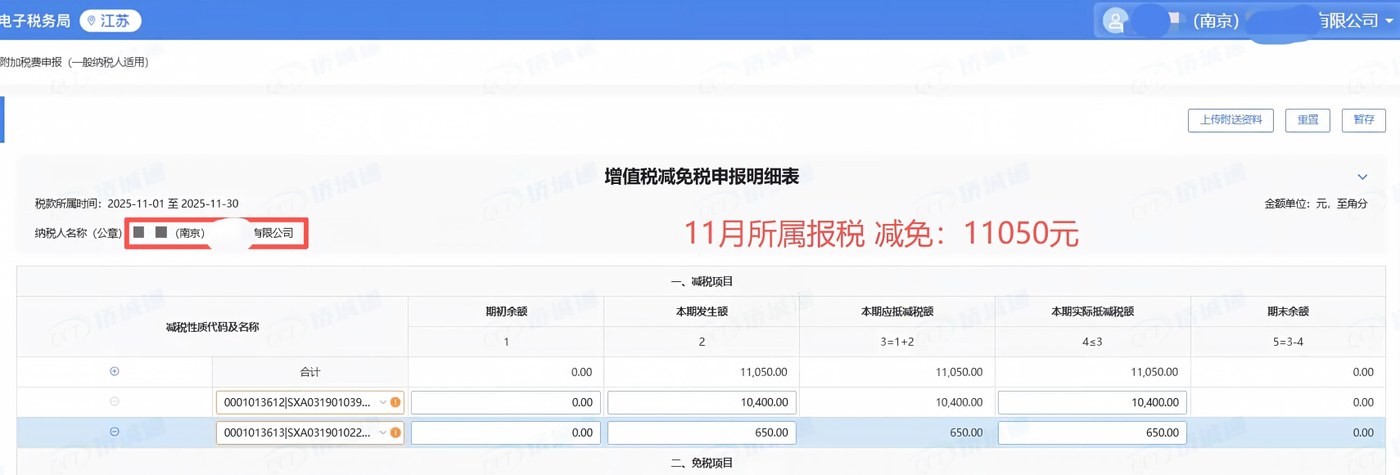Click the 减税性质代码及名称 column header

(x=212, y=326)
